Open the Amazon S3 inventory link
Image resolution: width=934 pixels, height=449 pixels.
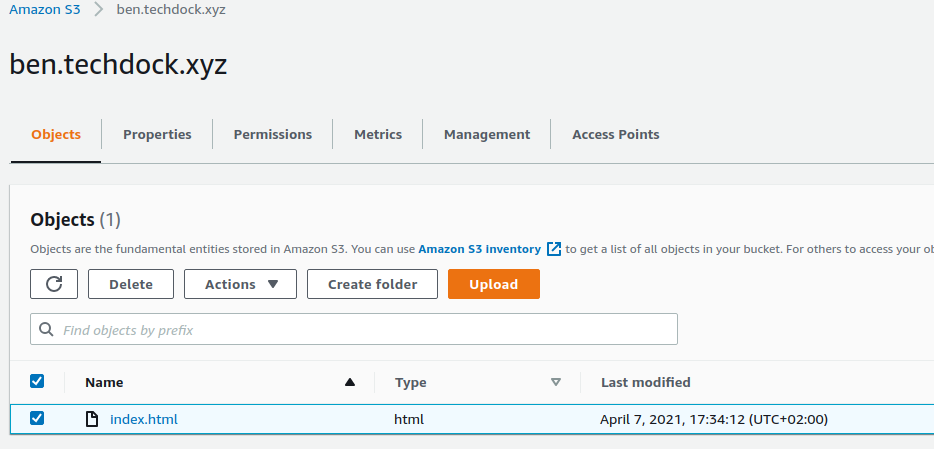480,249
